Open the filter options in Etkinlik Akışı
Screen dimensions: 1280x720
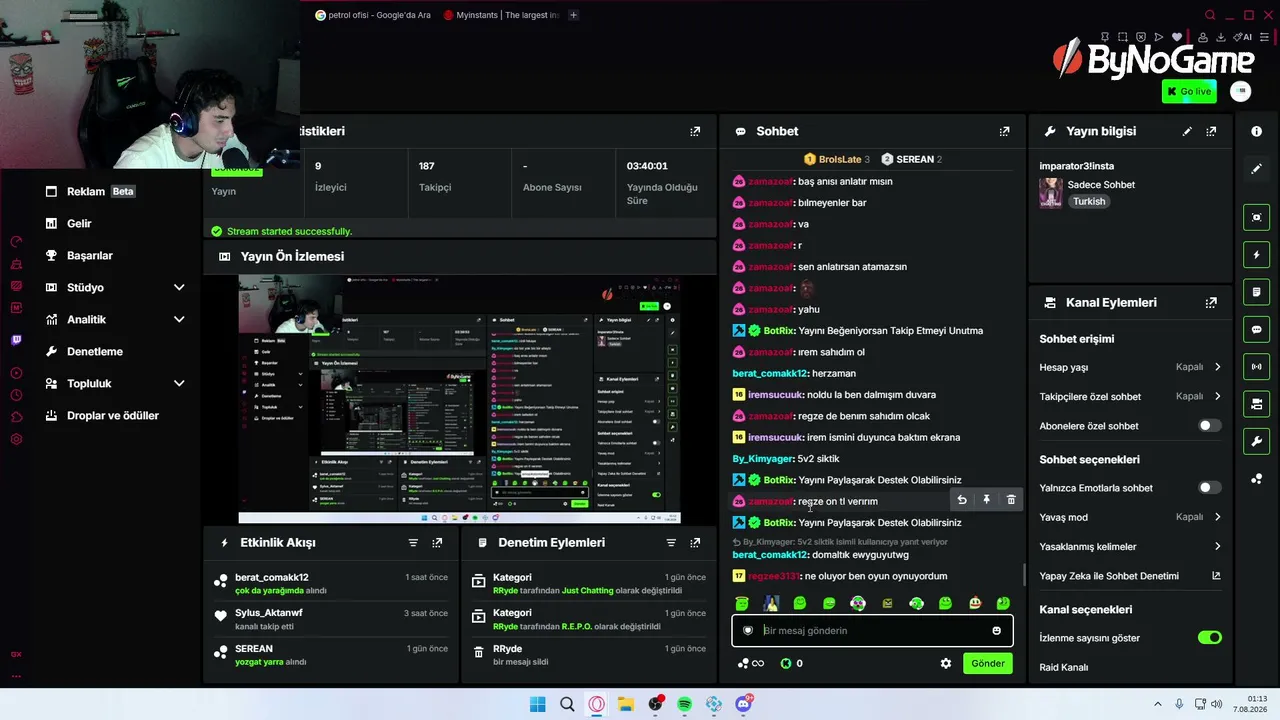coord(413,542)
